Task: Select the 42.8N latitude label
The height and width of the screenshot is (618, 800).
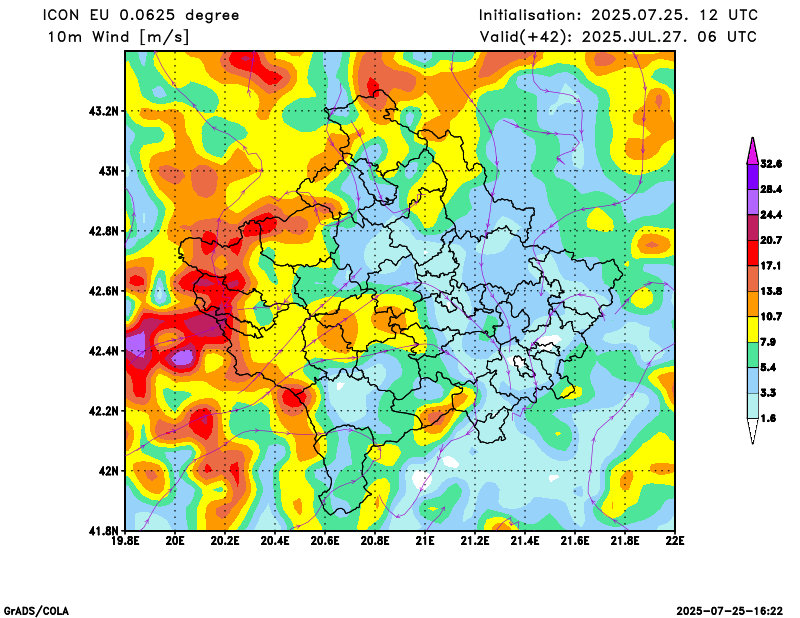Action: [x=104, y=231]
